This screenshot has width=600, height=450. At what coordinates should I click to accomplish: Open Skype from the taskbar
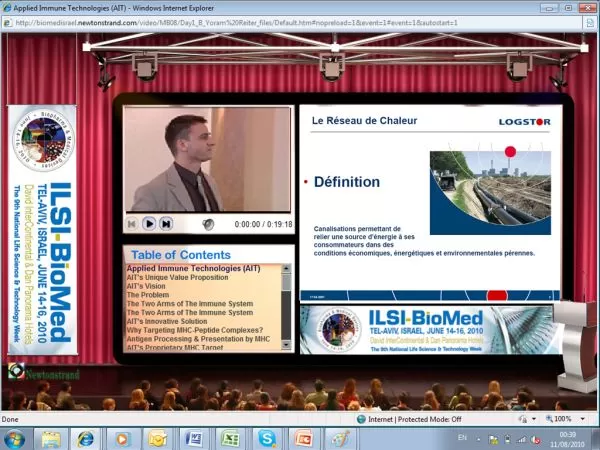(x=267, y=439)
